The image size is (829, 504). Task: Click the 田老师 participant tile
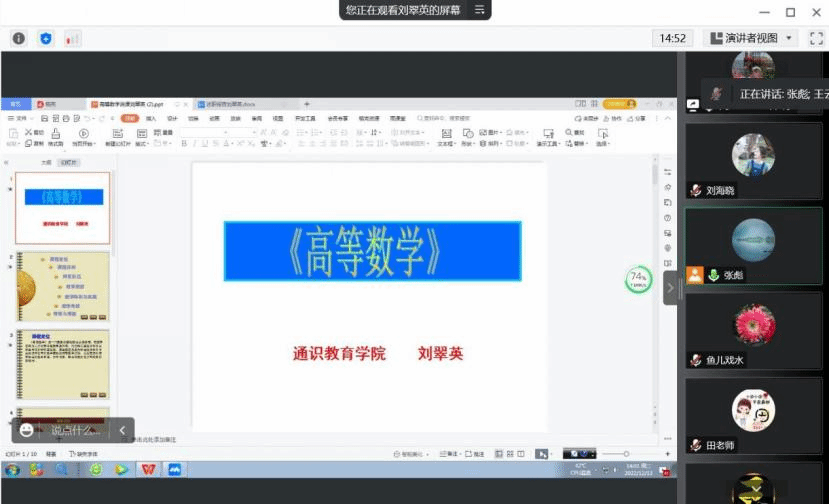[753, 416]
